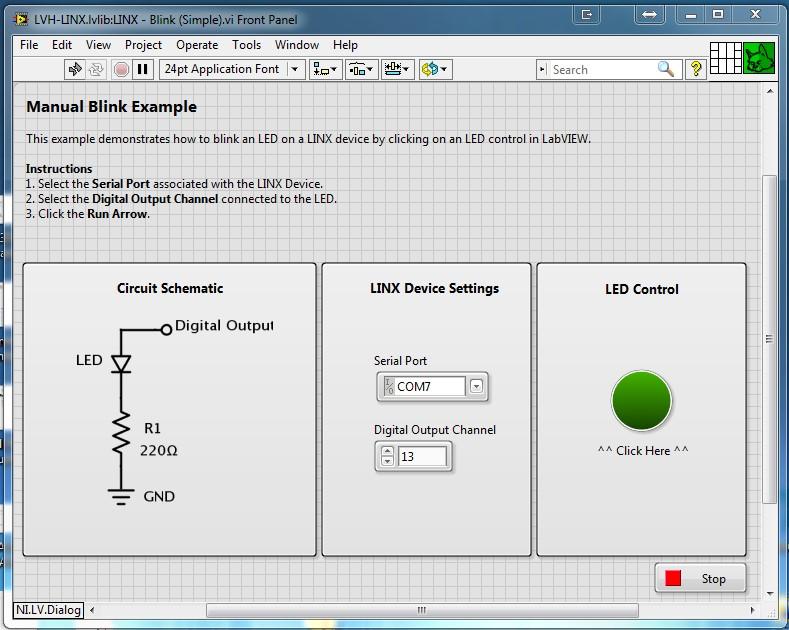Open the Tools menu
Image resolution: width=789 pixels, height=630 pixels.
pyautogui.click(x=247, y=45)
